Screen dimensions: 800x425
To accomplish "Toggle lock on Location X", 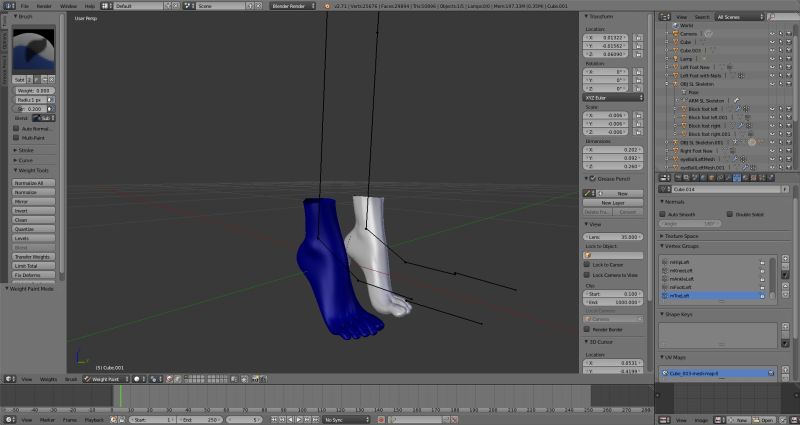I will pyautogui.click(x=637, y=38).
